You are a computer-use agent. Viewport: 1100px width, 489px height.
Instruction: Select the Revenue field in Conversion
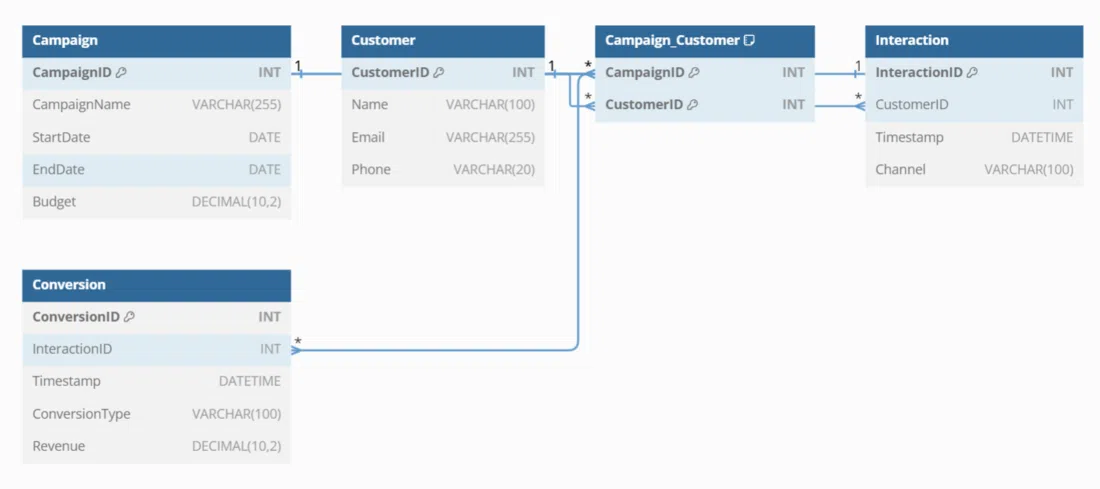156,446
